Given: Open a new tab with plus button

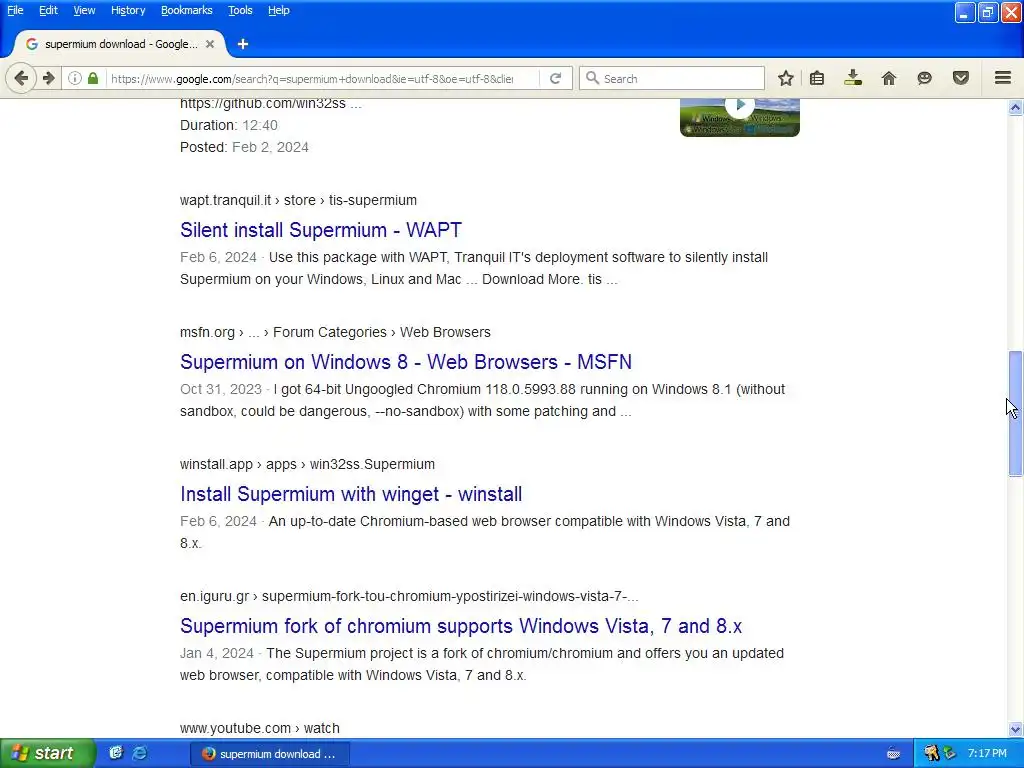Looking at the screenshot, I should 243,44.
